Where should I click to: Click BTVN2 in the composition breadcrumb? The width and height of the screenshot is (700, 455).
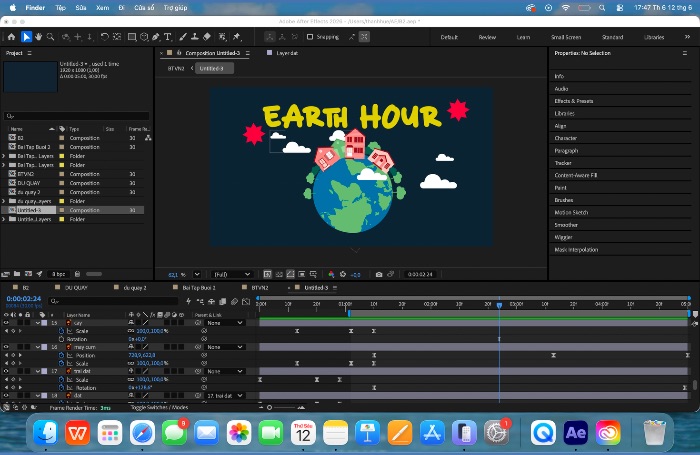(175, 68)
